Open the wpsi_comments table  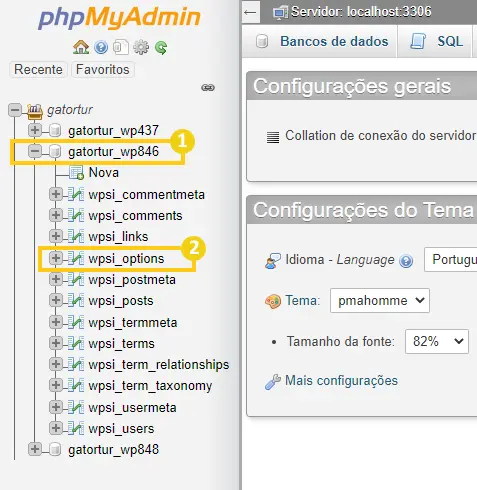[135, 216]
